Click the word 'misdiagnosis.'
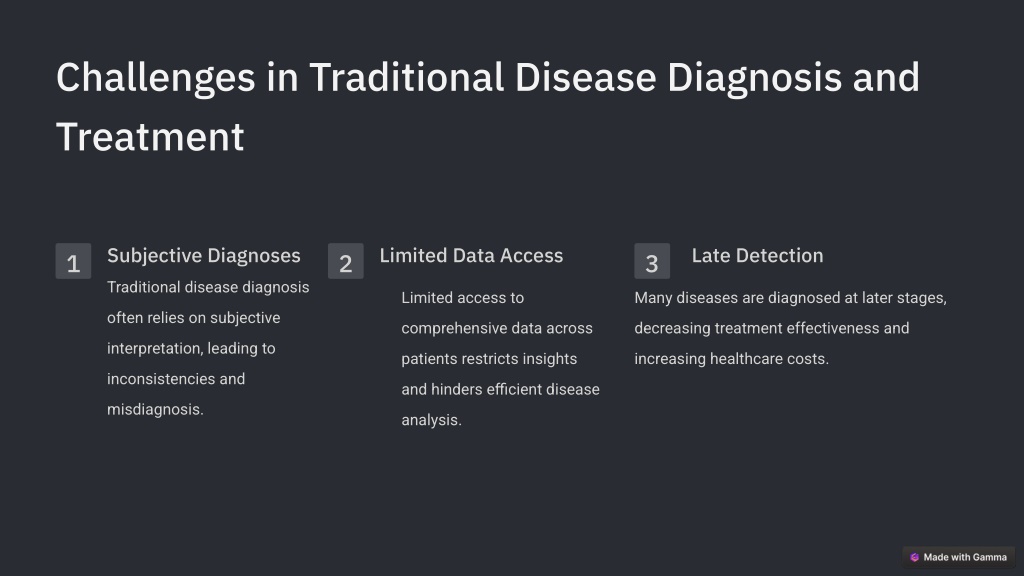1024x576 pixels. coord(155,409)
